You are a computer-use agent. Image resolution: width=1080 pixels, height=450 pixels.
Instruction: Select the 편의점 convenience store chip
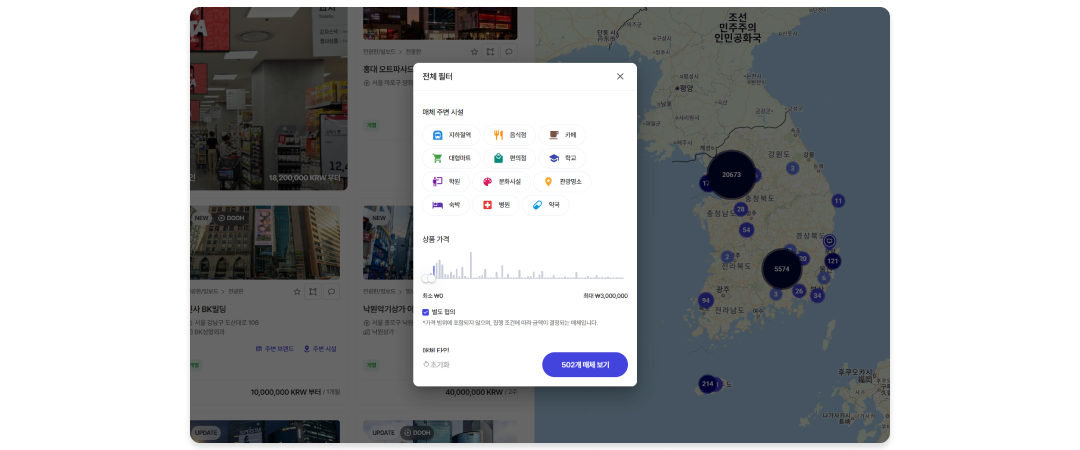pyautogui.click(x=509, y=158)
